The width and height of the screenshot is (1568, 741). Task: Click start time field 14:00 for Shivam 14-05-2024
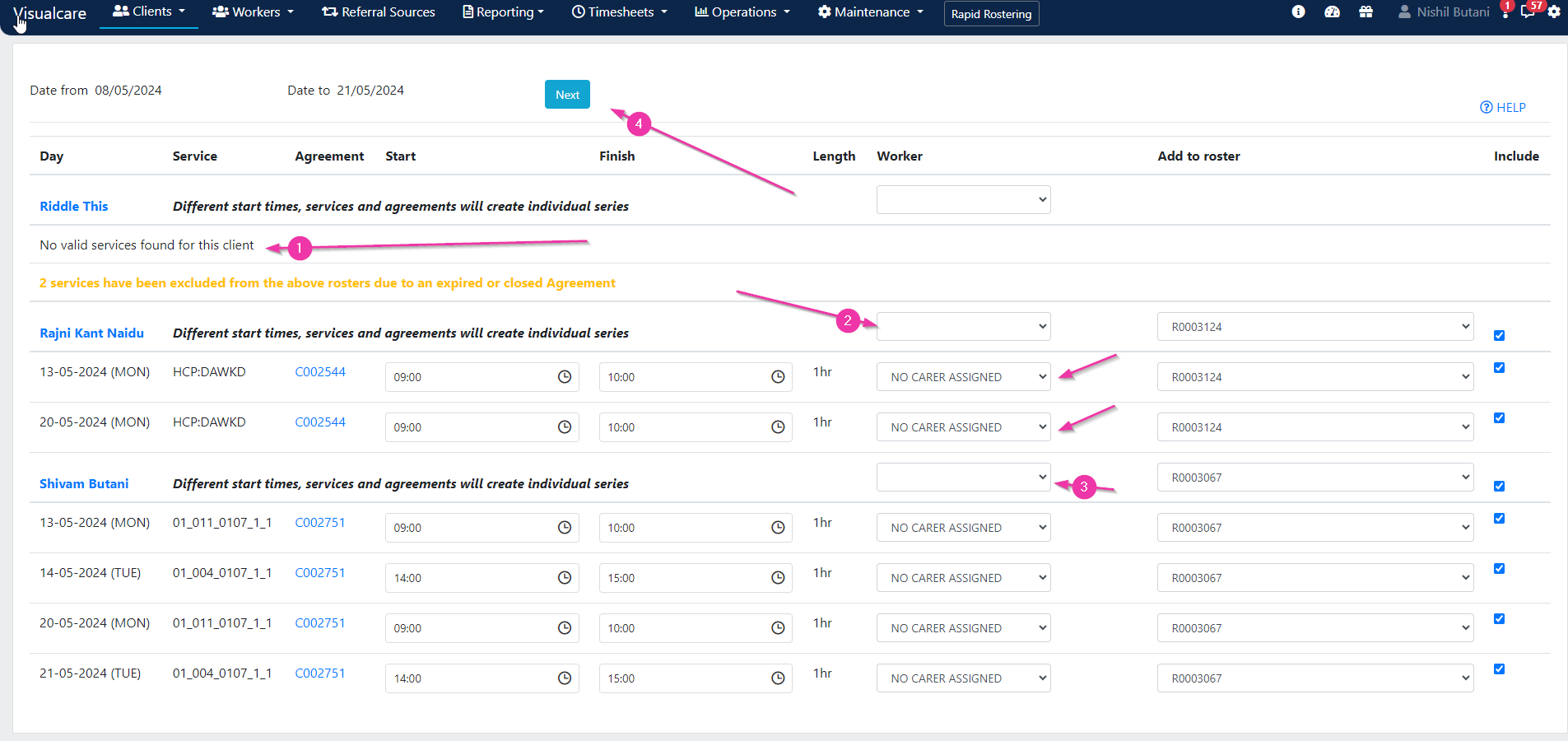pyautogui.click(x=482, y=578)
